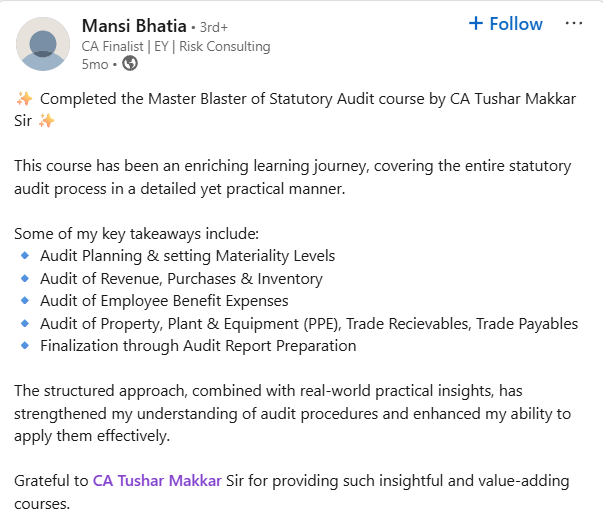Image resolution: width=603 pixels, height=512 pixels.
Task: Open the purple CA Tushar Makkar mention link
Action: (x=157, y=481)
